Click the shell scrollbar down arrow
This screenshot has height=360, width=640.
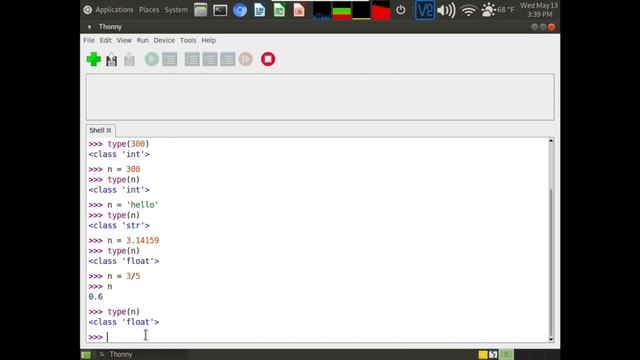(551, 339)
